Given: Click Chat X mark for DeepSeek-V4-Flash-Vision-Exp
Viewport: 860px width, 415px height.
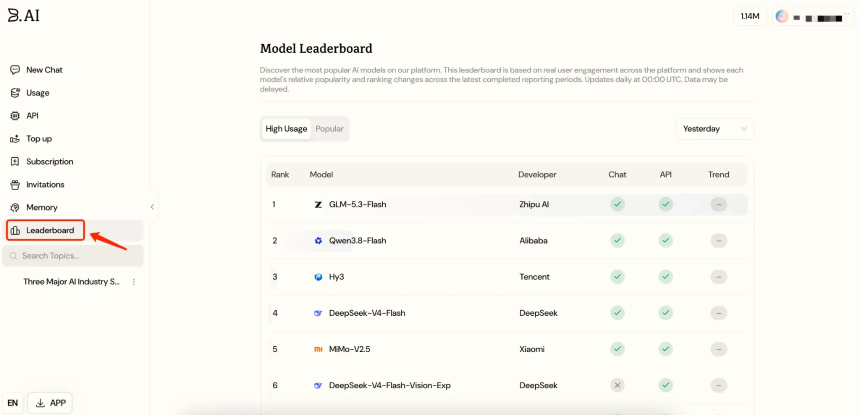Looking at the screenshot, I should coord(618,385).
